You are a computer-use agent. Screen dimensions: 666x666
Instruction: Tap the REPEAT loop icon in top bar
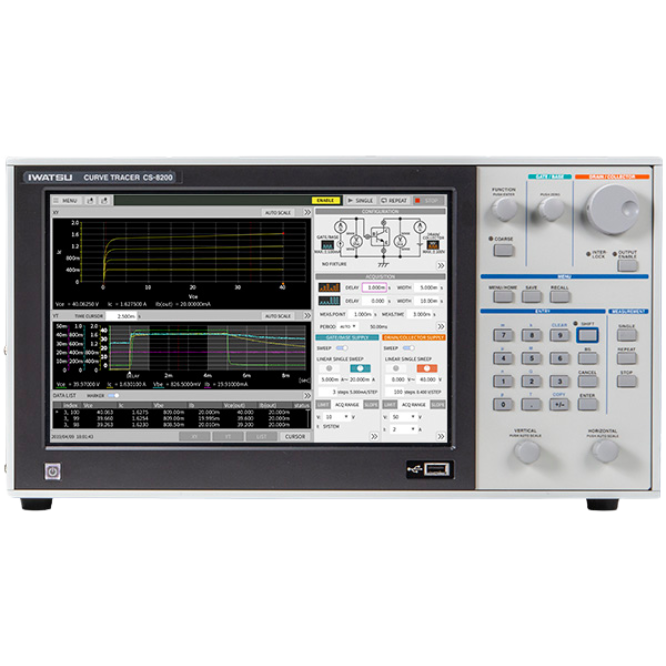point(394,201)
